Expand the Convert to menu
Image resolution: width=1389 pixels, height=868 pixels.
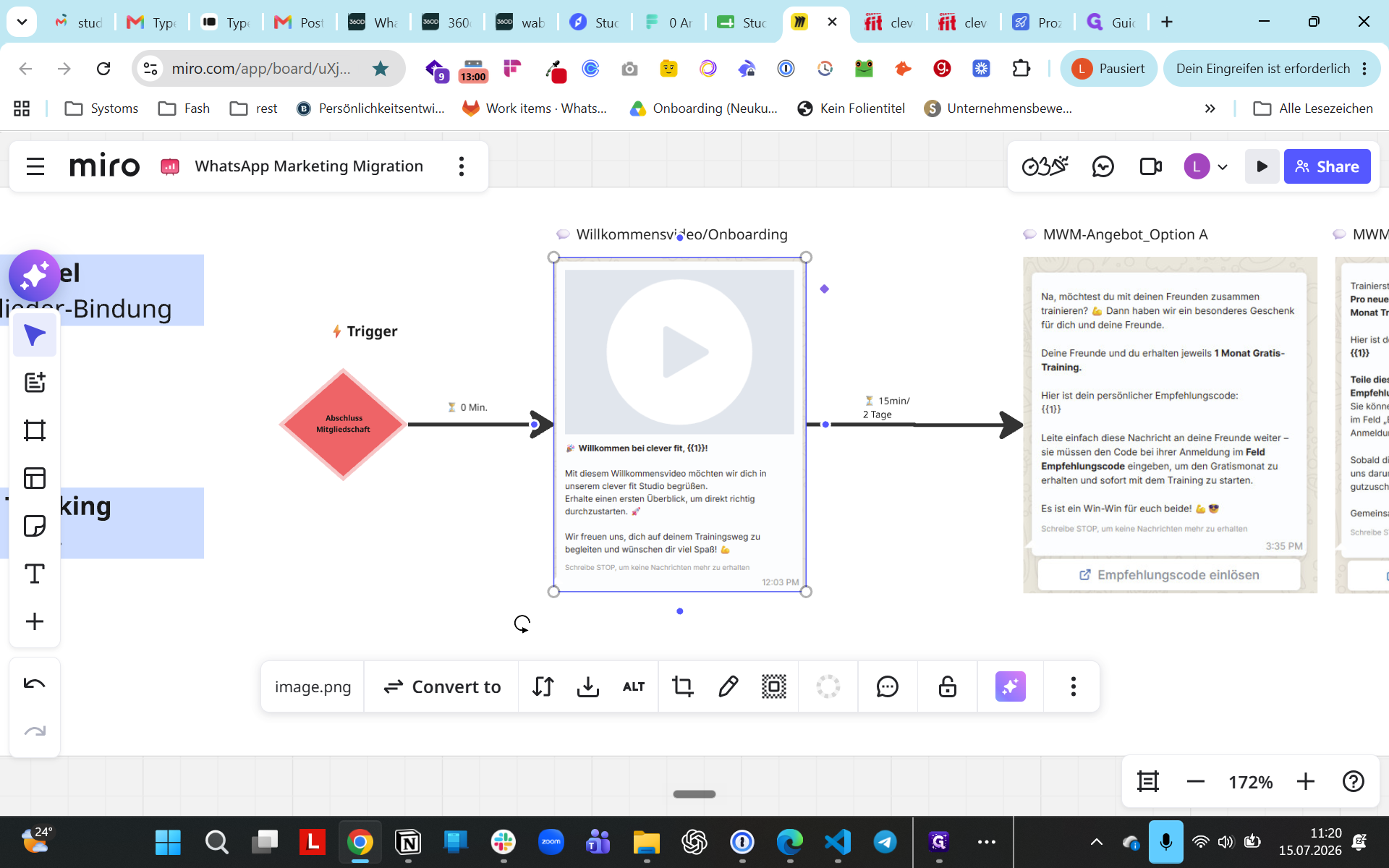[441, 686]
